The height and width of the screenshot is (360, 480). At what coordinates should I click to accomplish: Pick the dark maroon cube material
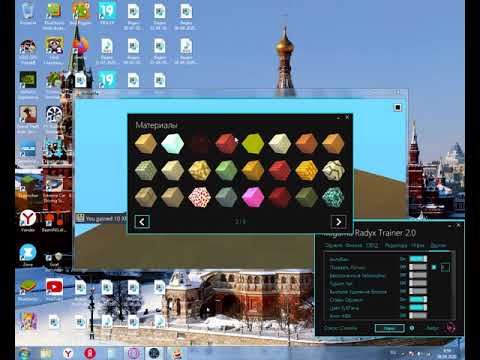click(199, 143)
